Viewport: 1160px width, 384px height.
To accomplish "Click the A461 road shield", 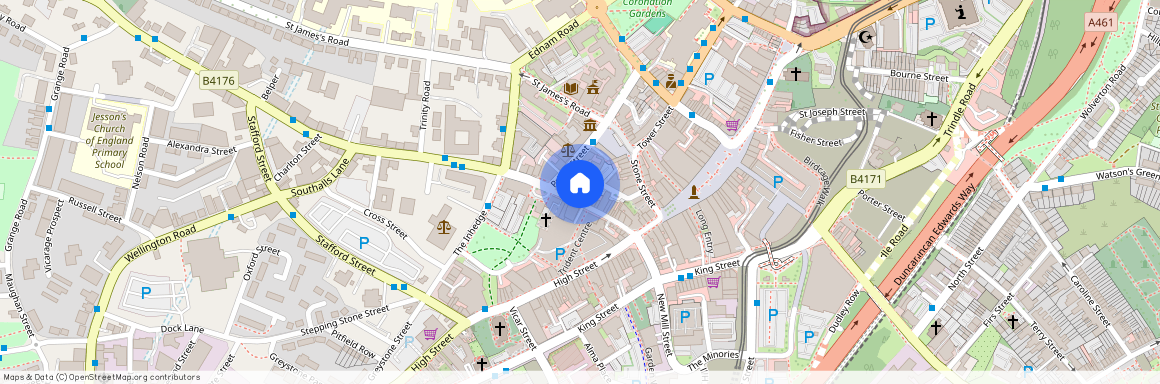I will click(1101, 23).
